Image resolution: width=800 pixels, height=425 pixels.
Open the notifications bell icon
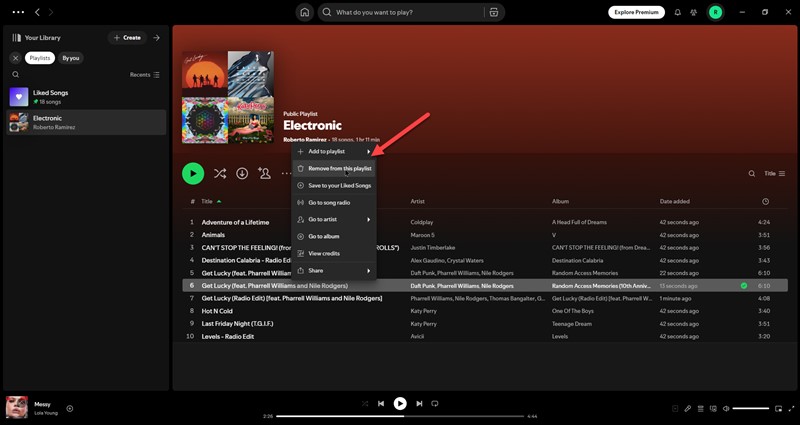tap(678, 12)
